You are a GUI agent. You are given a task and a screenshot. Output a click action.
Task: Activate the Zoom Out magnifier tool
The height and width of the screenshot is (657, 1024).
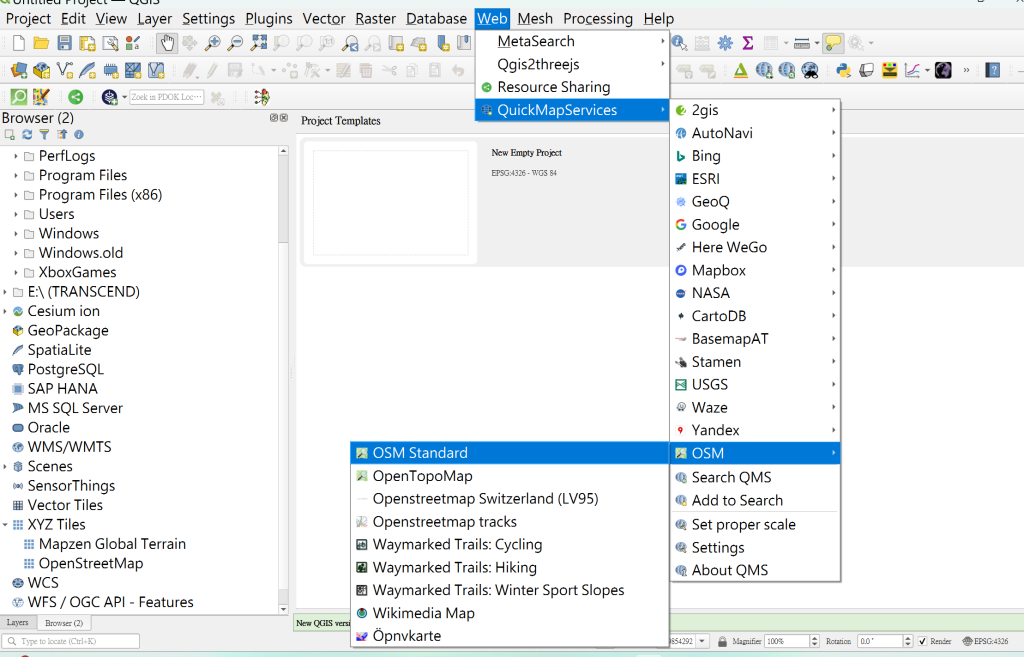235,43
